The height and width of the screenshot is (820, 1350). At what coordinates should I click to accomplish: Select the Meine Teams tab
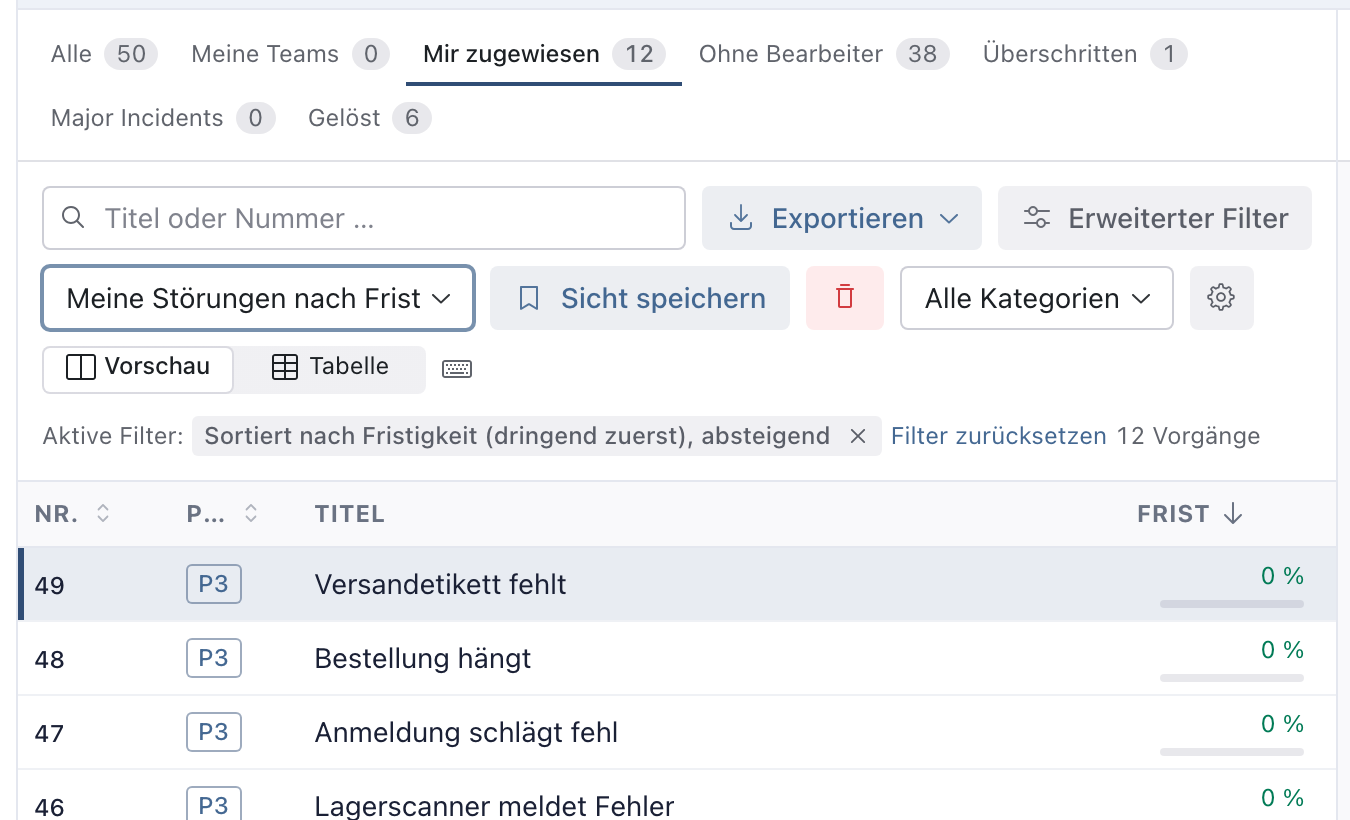pos(290,54)
